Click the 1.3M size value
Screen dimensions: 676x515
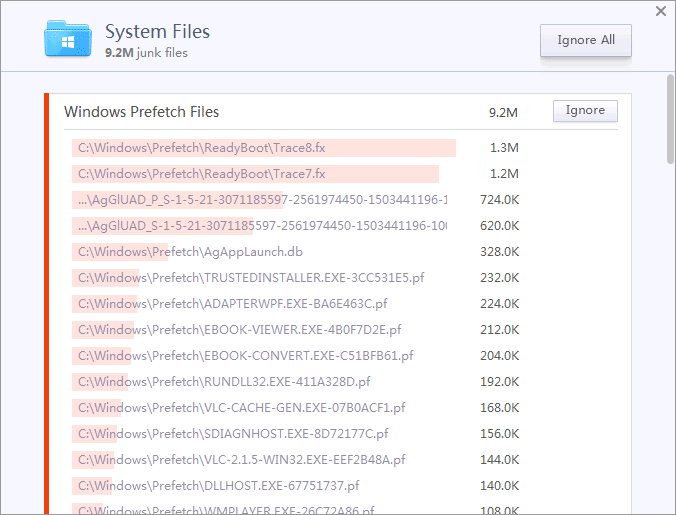(x=504, y=148)
